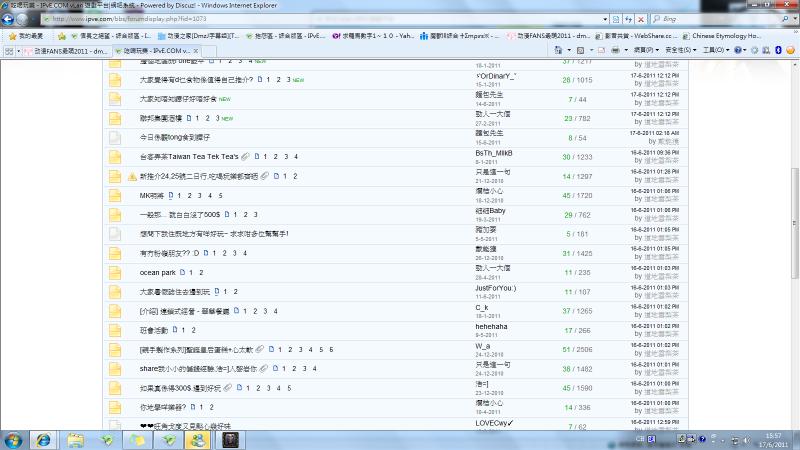The width and height of the screenshot is (800, 450).
Task: Click the Print icon in command bar
Action: (615, 50)
